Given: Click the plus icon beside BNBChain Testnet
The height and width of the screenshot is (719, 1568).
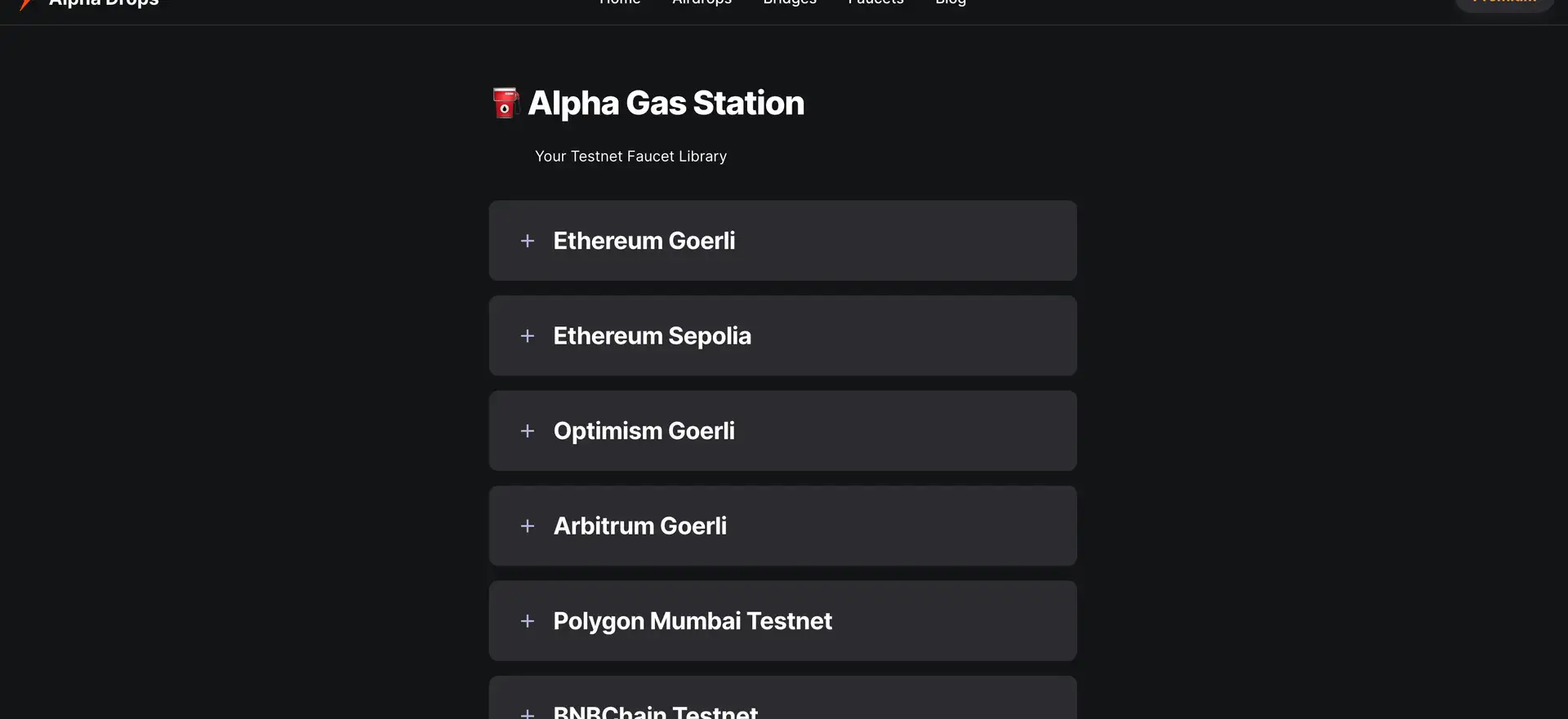Looking at the screenshot, I should (528, 712).
